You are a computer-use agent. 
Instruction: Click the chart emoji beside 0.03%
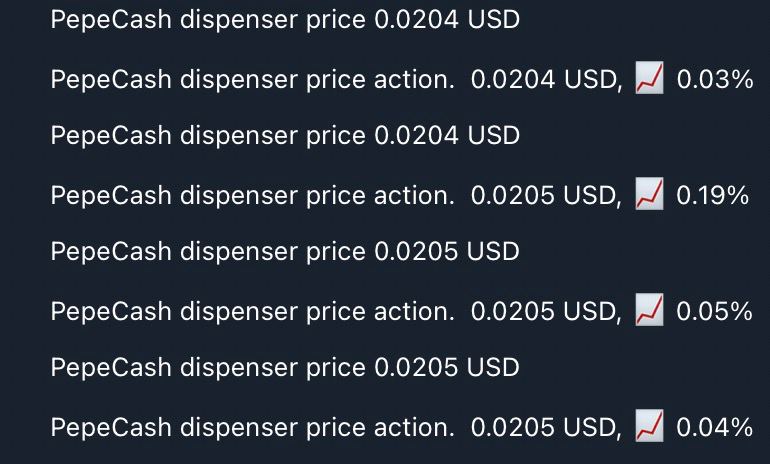(649, 78)
